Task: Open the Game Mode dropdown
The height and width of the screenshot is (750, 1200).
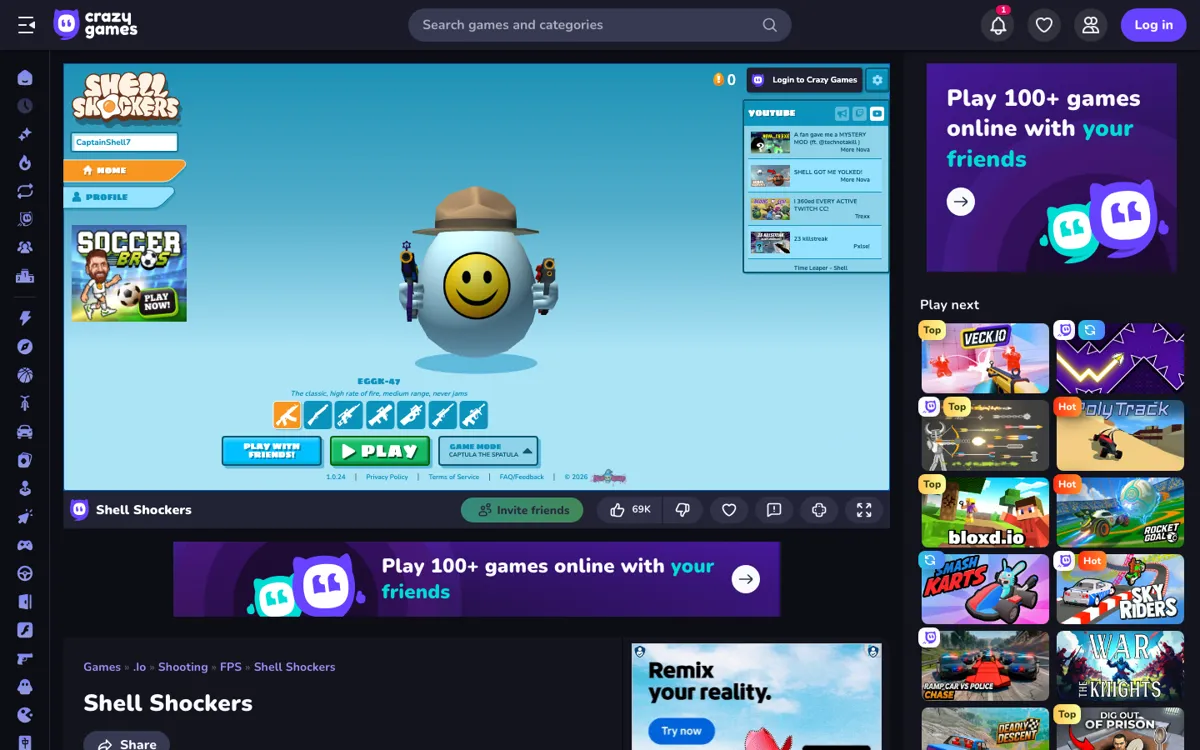Action: (488, 451)
